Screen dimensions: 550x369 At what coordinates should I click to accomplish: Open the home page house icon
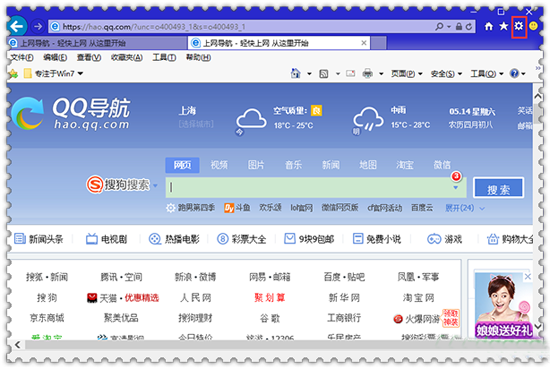point(489,26)
